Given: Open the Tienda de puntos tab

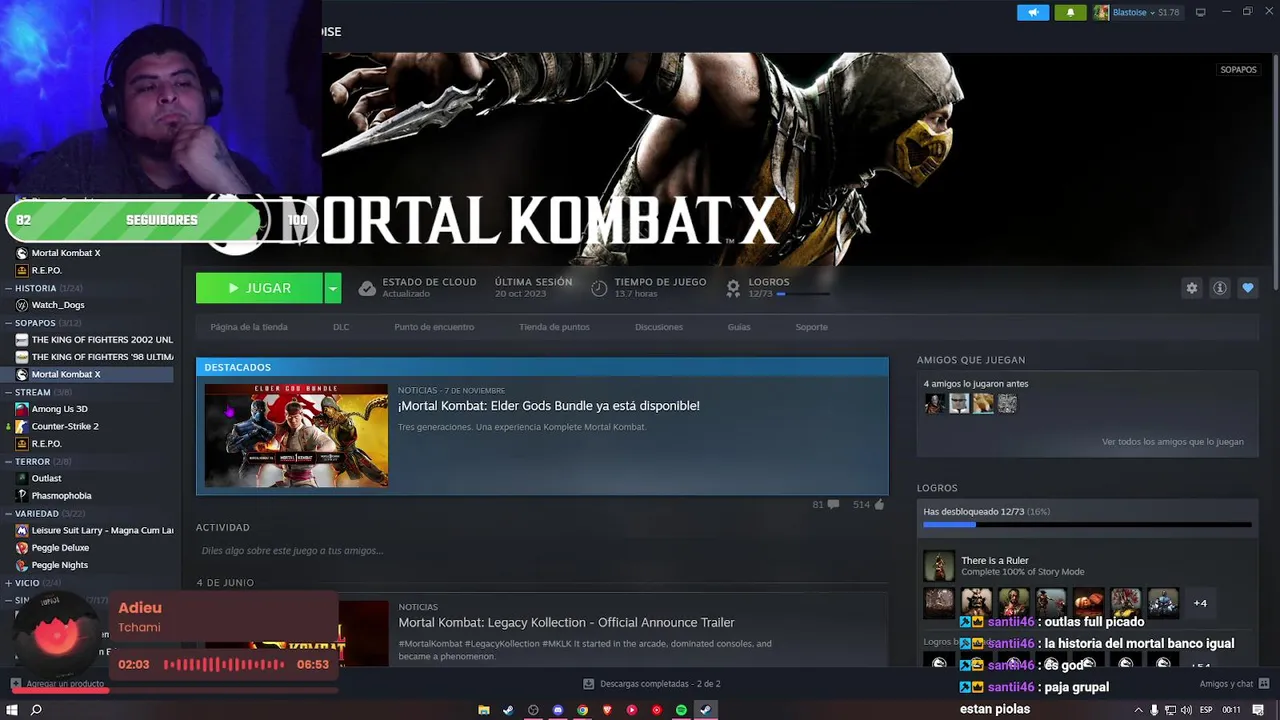Looking at the screenshot, I should [554, 327].
